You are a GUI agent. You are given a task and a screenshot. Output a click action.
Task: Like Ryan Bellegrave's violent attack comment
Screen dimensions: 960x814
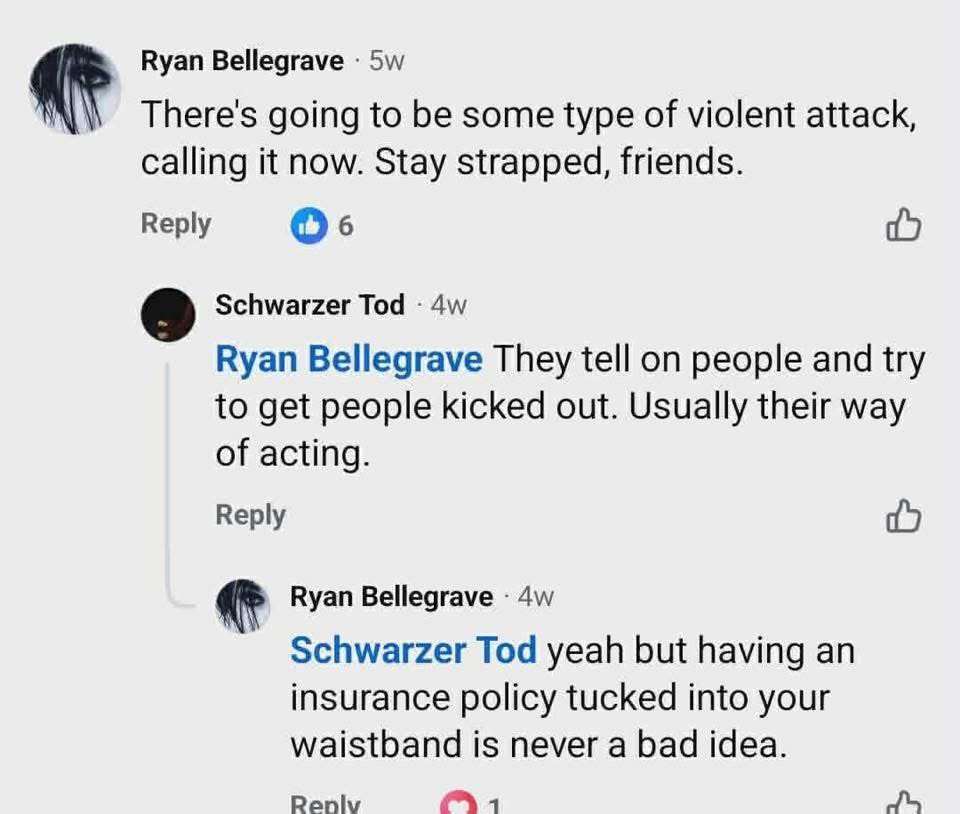coord(903,225)
